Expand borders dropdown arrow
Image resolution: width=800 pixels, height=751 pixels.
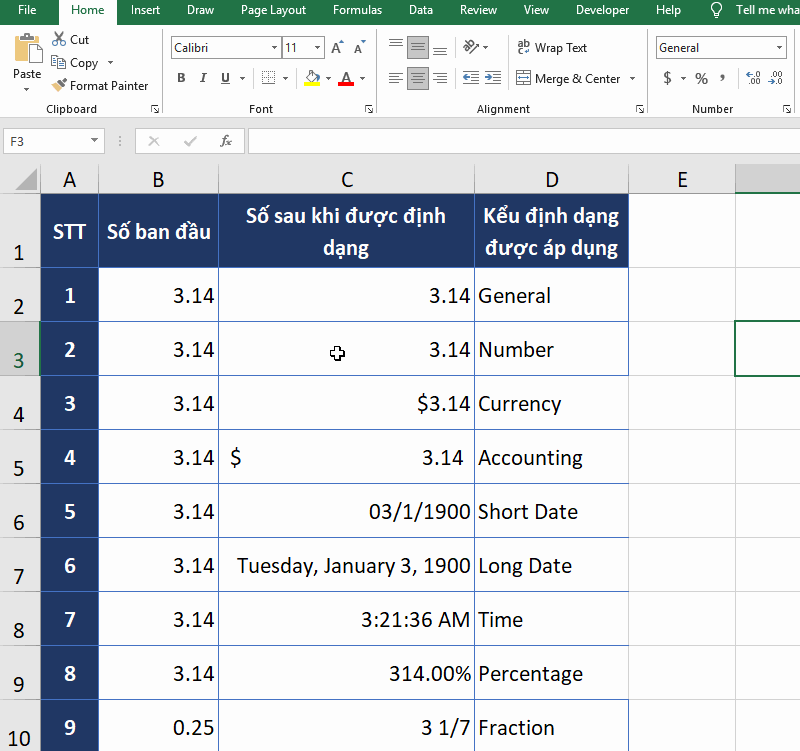285,79
